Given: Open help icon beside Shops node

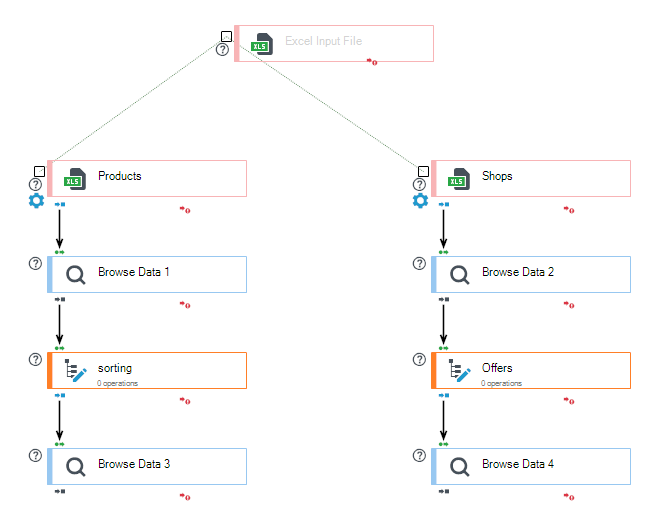Looking at the screenshot, I should pos(419,184).
